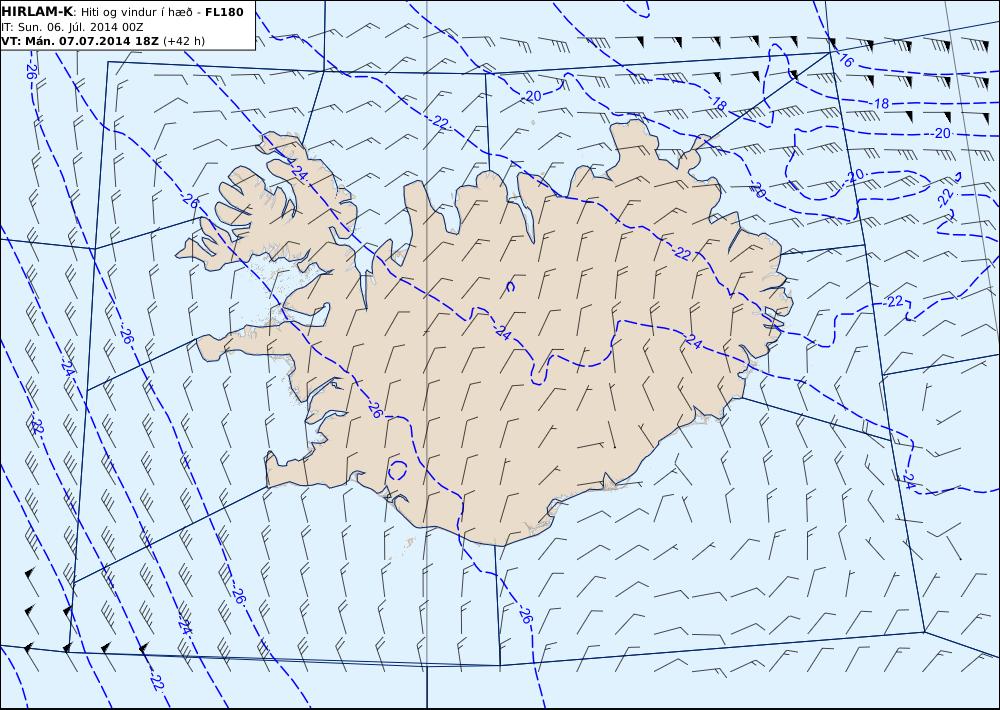Click the '16' isotherm contour label
Viewport: 1000px width, 710px height.
click(x=846, y=61)
